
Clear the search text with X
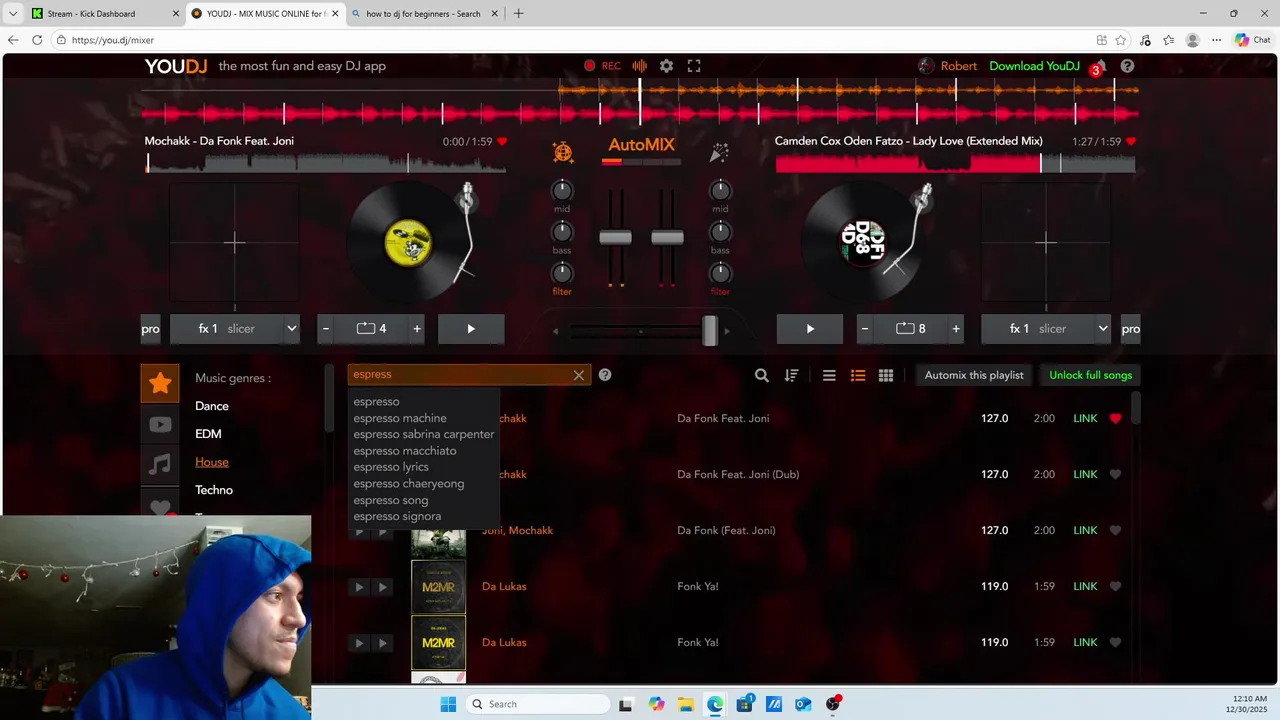click(x=579, y=376)
